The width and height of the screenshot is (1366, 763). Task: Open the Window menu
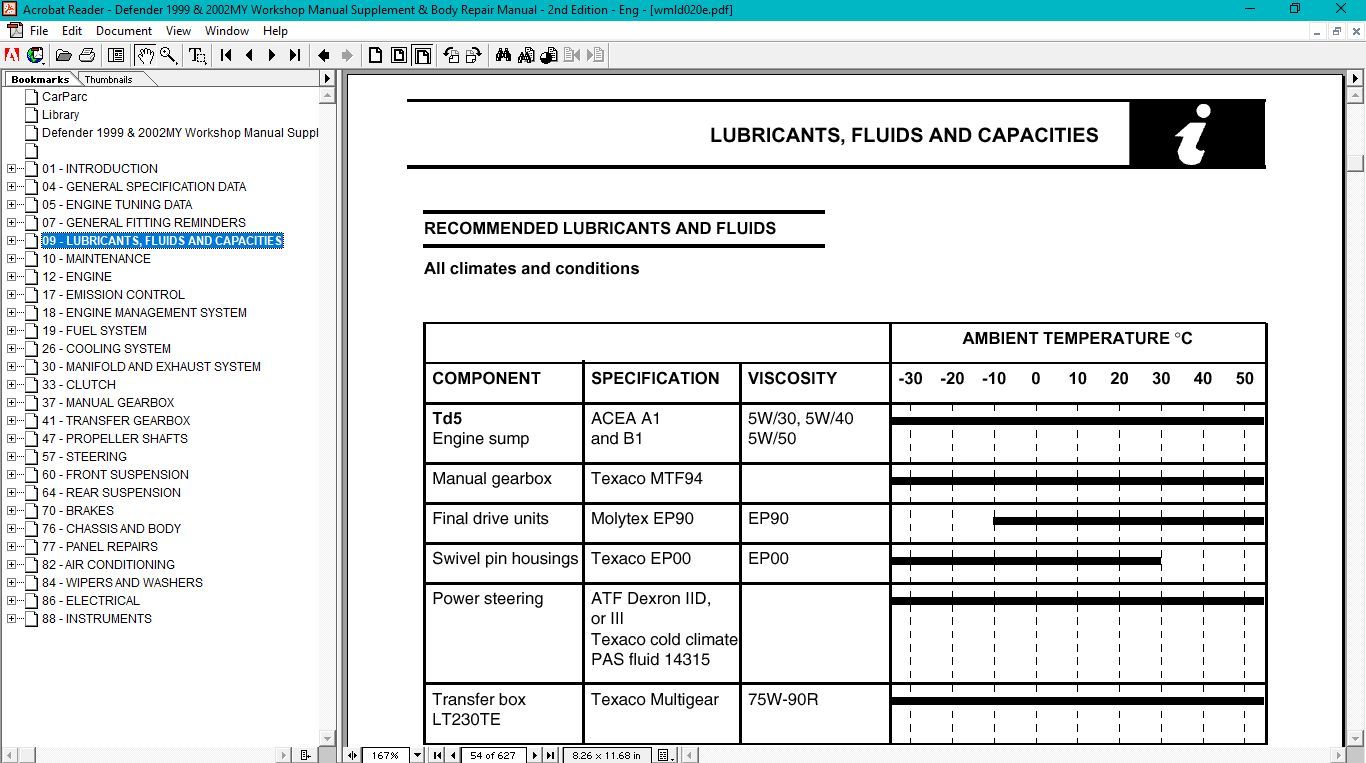pyautogui.click(x=227, y=31)
